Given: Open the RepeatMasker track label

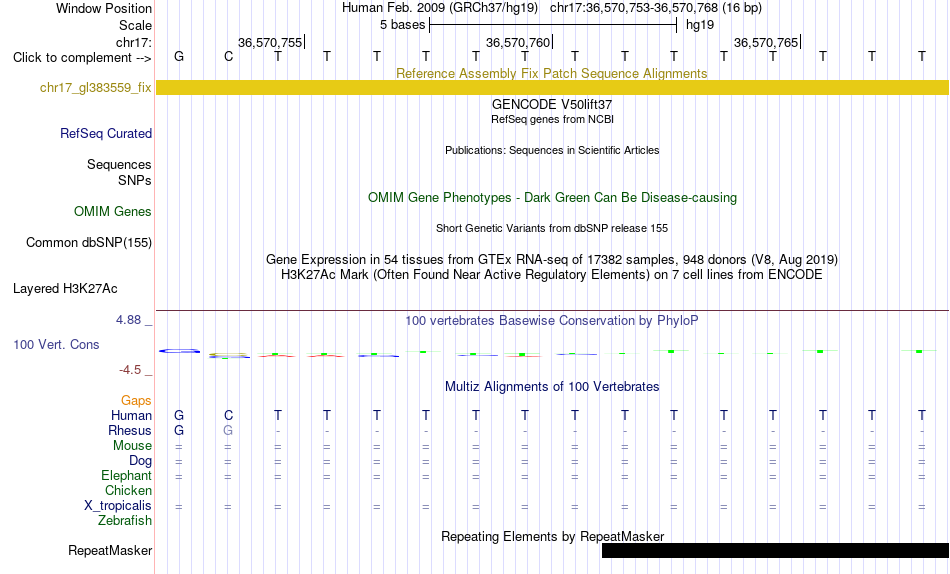Looking at the screenshot, I should coord(110,550).
